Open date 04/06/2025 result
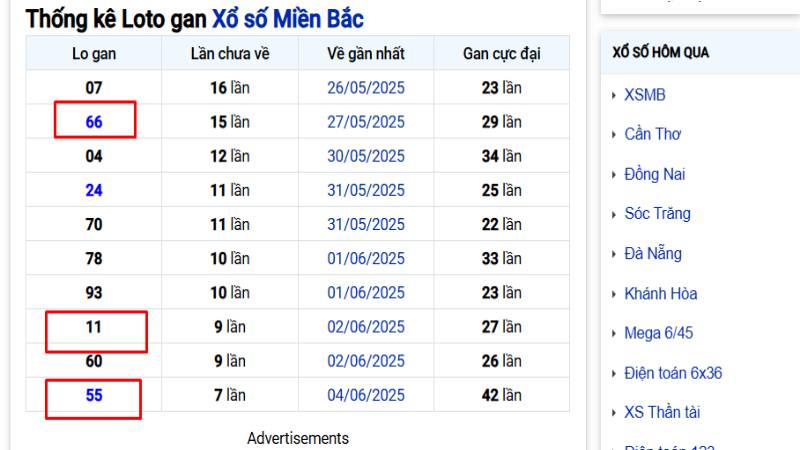Screen dimensions: 800x450 click(x=366, y=395)
